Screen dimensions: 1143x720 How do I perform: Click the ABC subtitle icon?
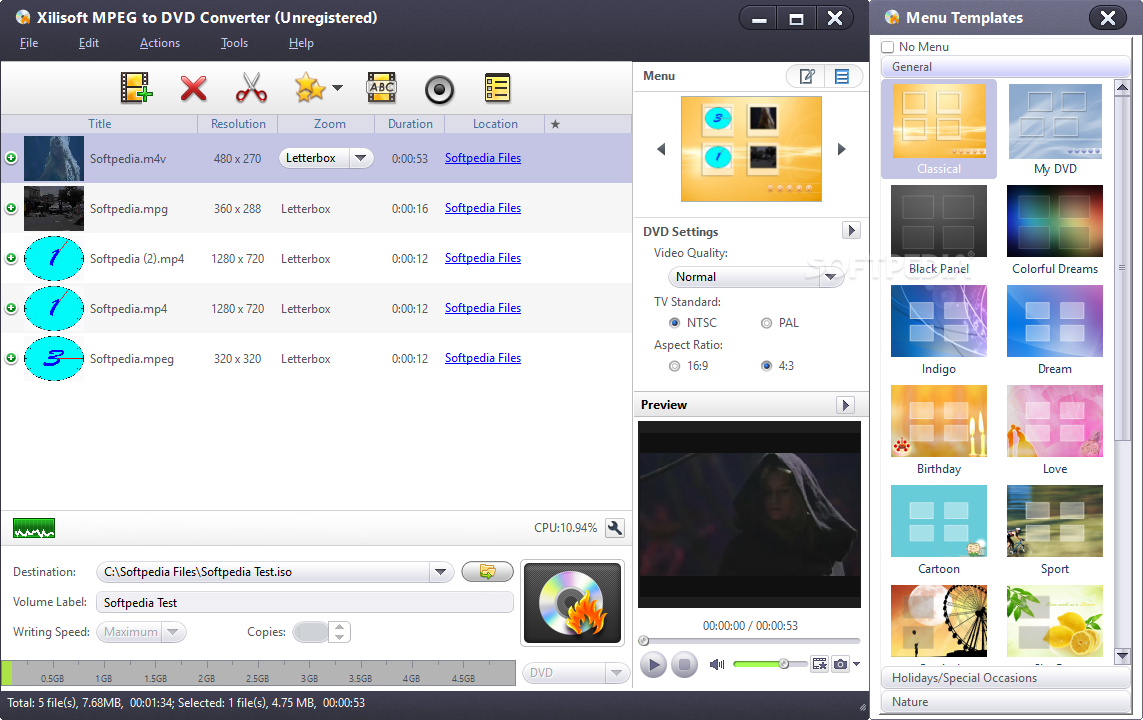coord(381,87)
